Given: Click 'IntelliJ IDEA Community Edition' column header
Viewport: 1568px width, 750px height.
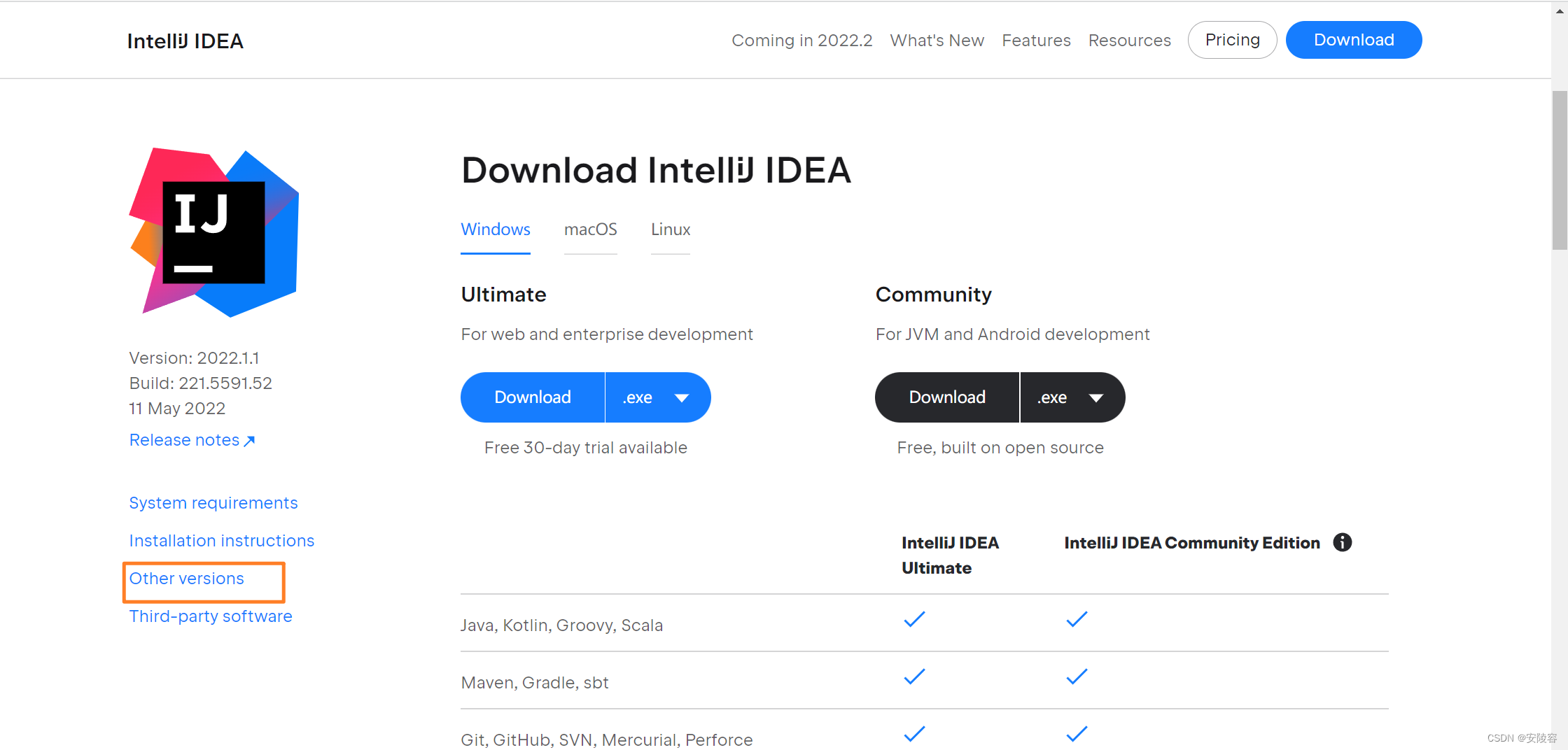Looking at the screenshot, I should (x=1192, y=543).
